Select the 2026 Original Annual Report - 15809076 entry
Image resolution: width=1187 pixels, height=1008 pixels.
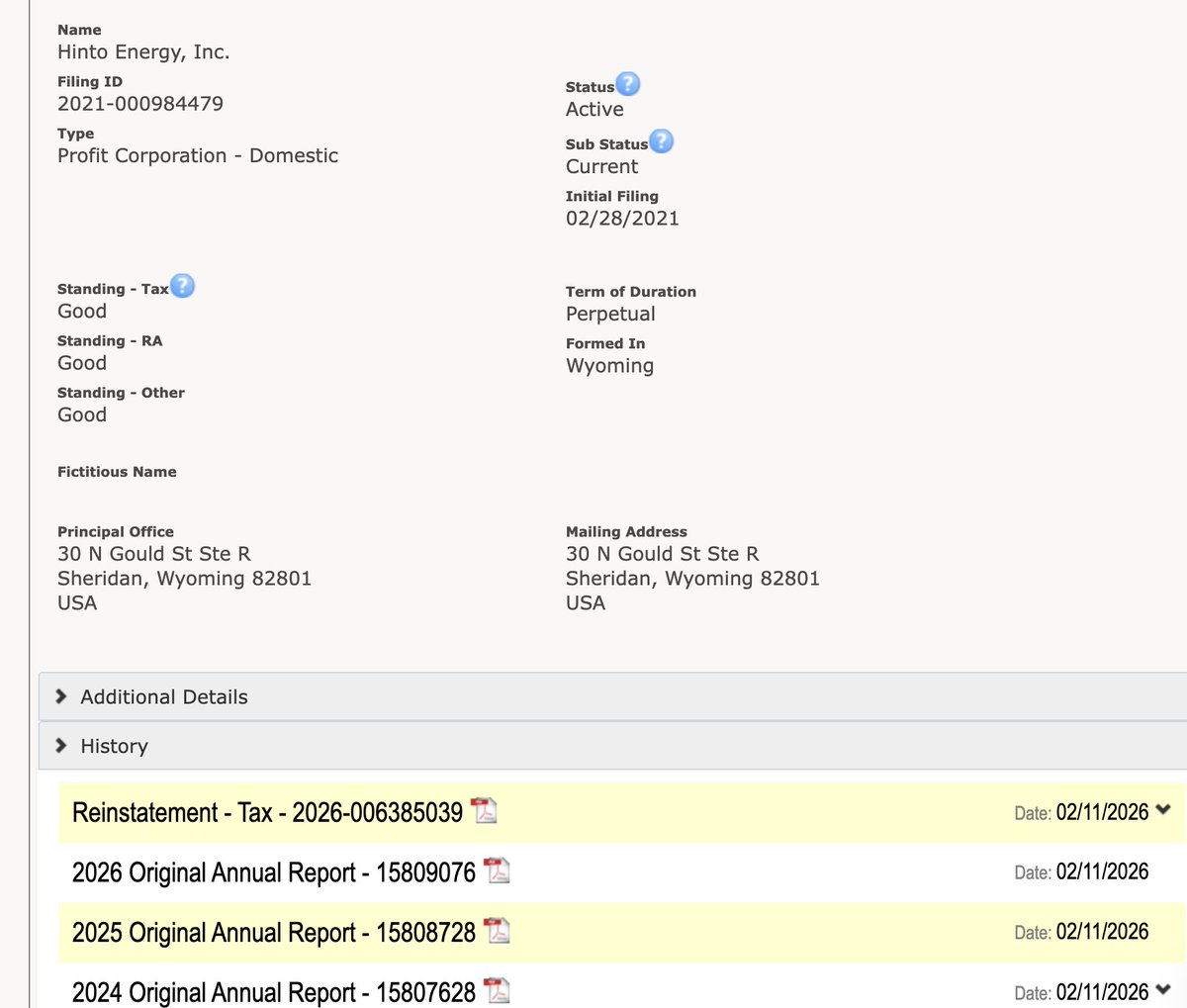coord(274,872)
